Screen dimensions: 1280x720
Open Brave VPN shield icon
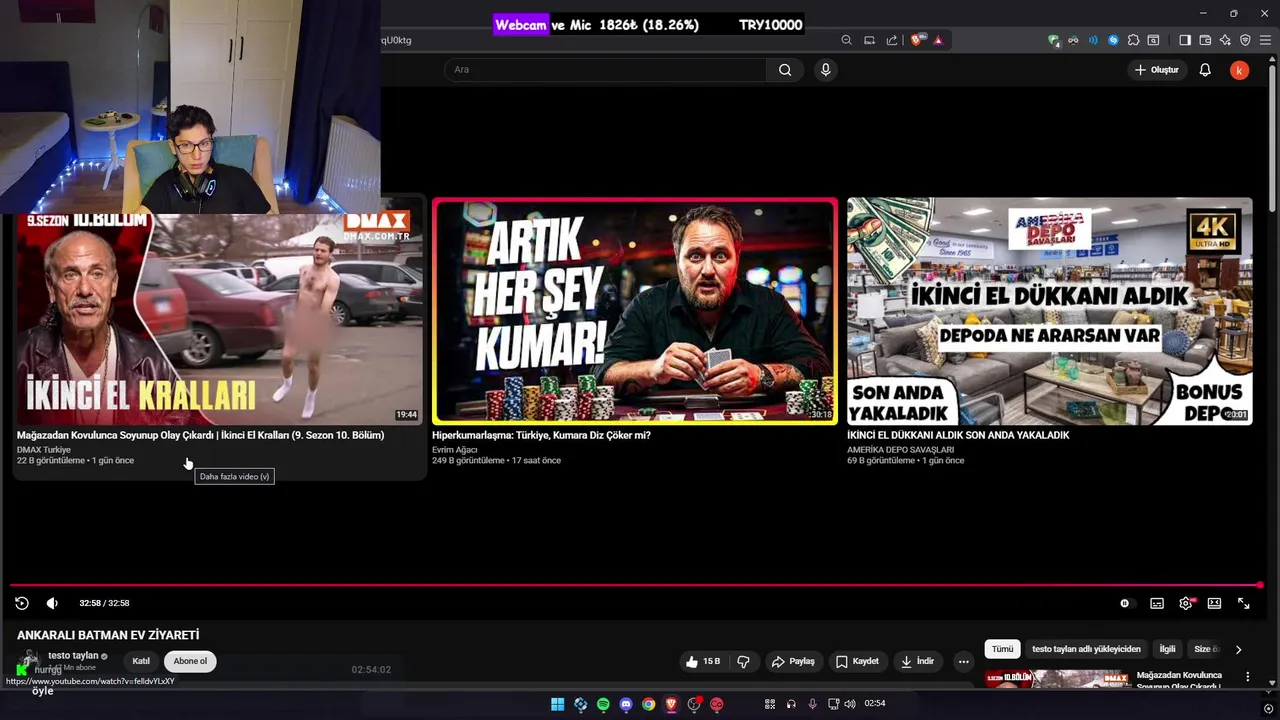pos(1245,40)
